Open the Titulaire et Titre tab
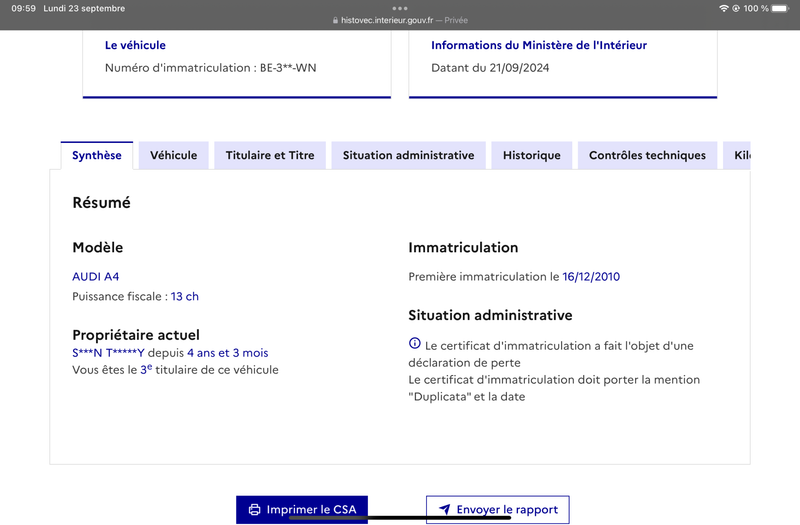This screenshot has width=800, height=525. (x=270, y=155)
